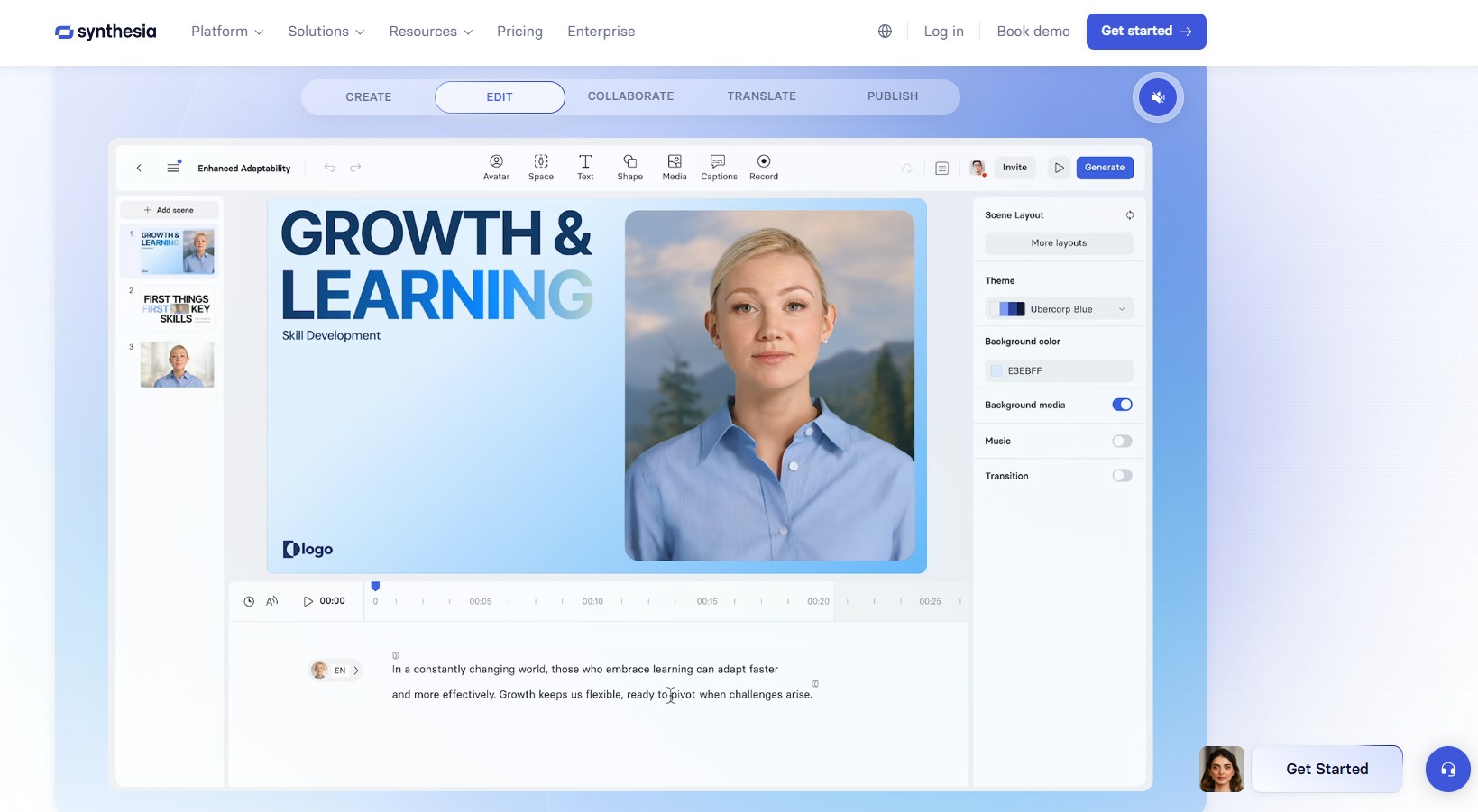Click the collaborator avatar in the toolbar
The image size is (1478, 812).
(x=978, y=168)
